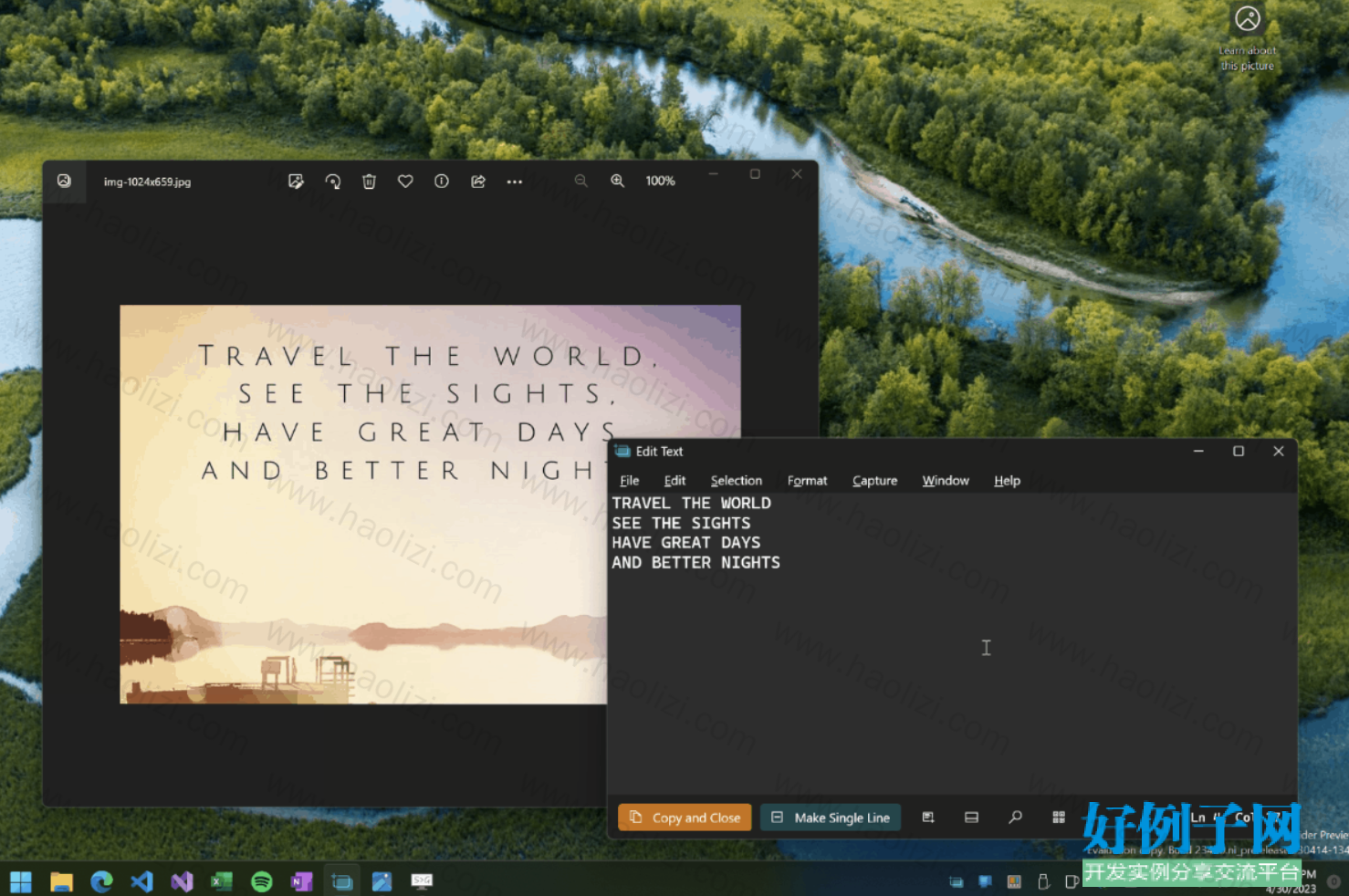This screenshot has height=896, width=1349.
Task: Click the img-1024x659.jpg filename in Photos
Action: click(147, 182)
